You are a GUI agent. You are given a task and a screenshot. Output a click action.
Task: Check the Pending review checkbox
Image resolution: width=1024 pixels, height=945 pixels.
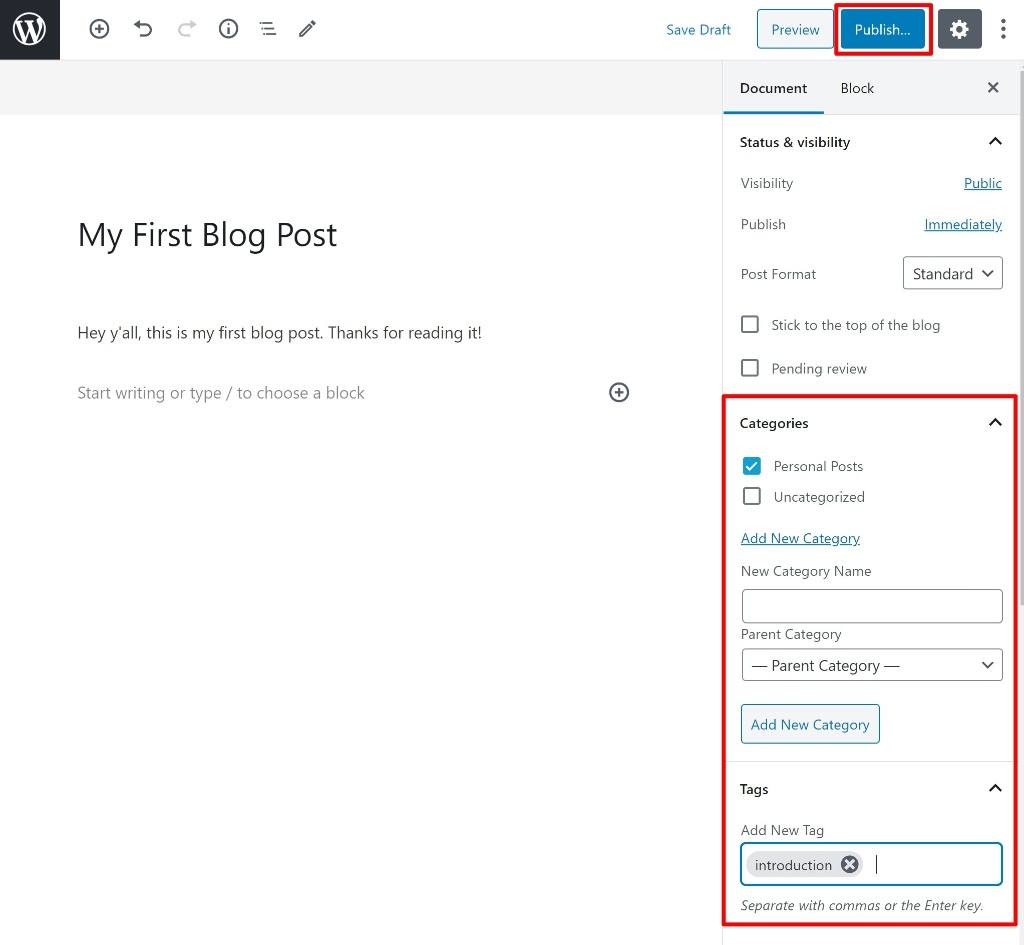coord(750,368)
